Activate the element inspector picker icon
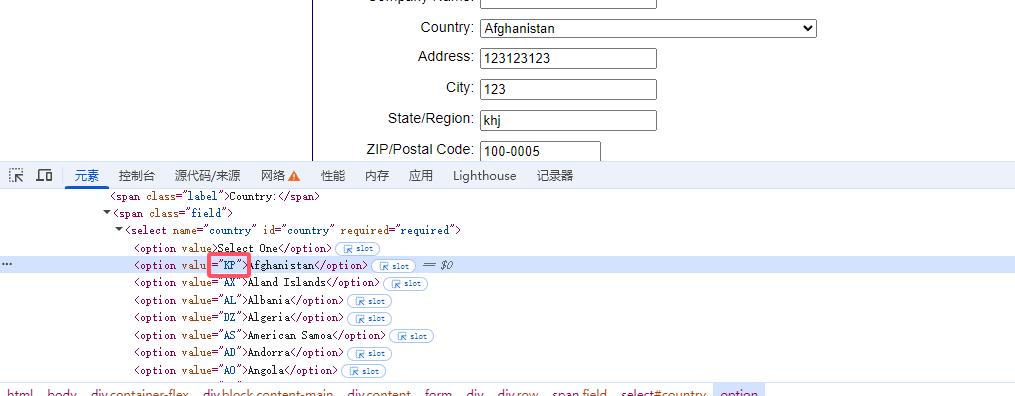The width and height of the screenshot is (1015, 396). point(16,175)
